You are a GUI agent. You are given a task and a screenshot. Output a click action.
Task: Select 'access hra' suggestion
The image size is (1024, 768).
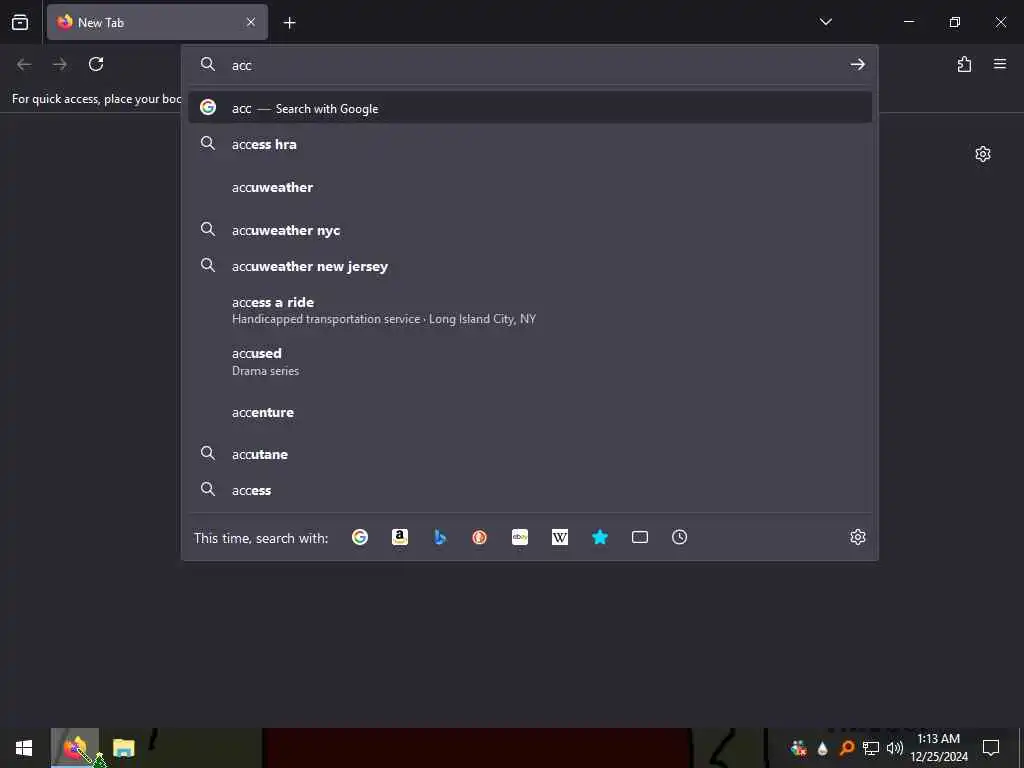(530, 144)
